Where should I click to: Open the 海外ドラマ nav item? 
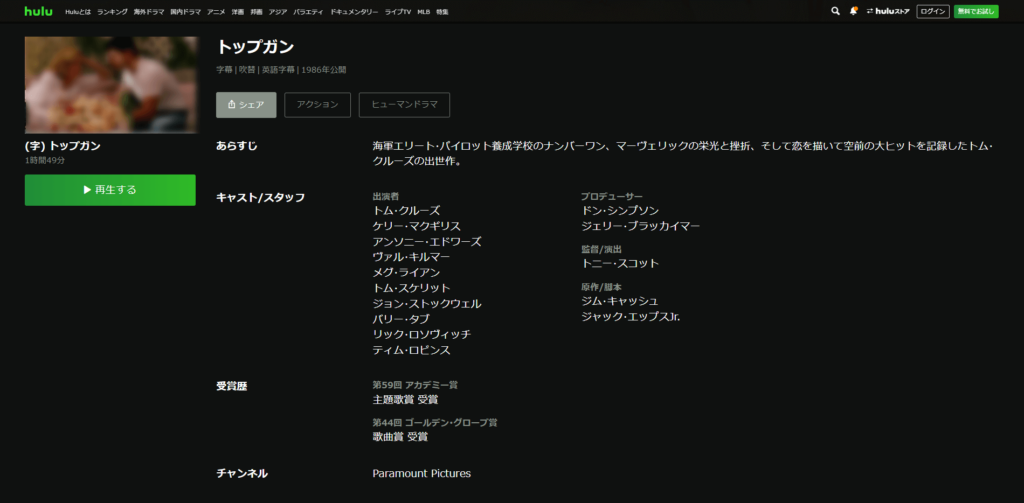(149, 12)
